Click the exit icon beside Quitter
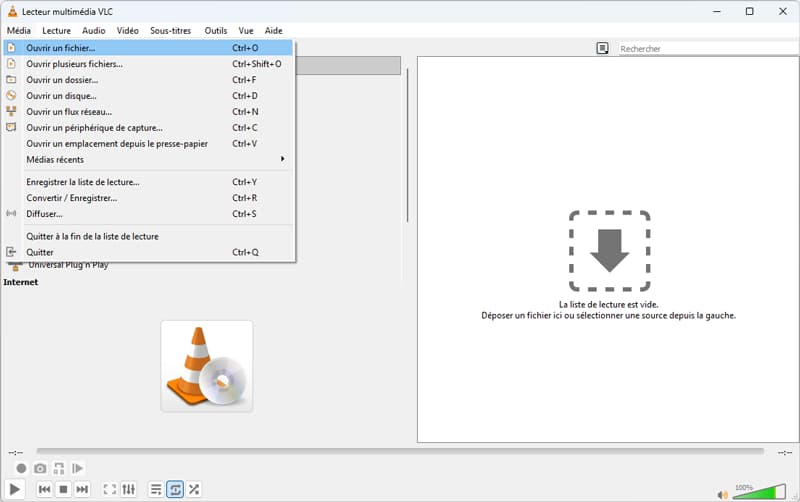The width and height of the screenshot is (800, 502). (11, 252)
